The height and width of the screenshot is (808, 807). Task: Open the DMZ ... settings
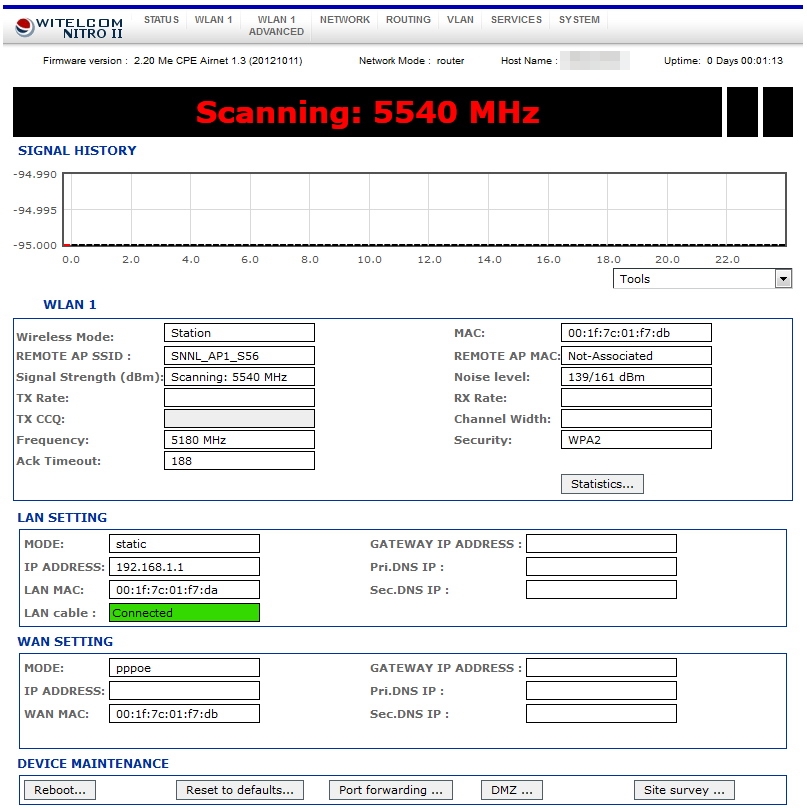click(x=512, y=790)
